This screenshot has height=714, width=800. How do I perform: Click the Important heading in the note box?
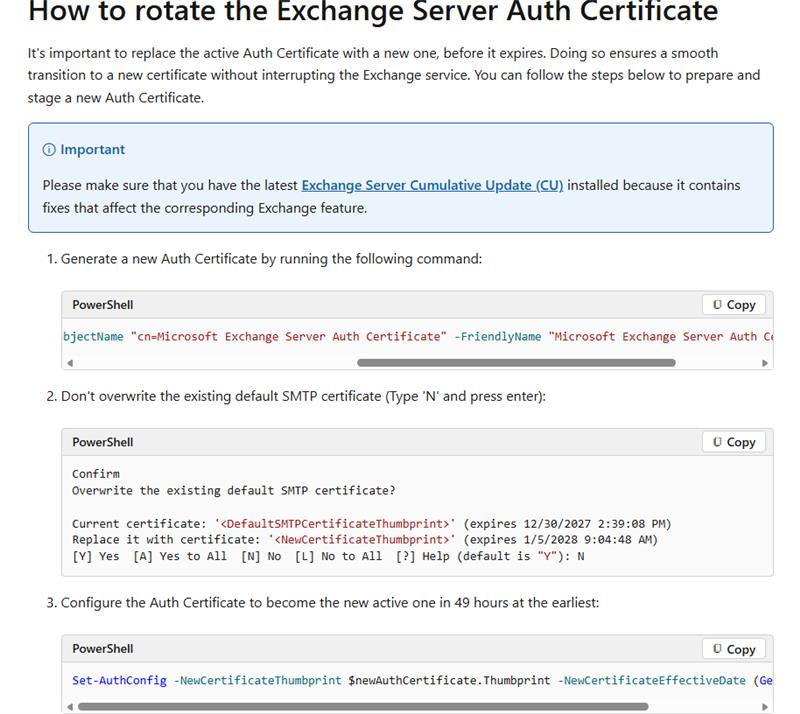[92, 150]
